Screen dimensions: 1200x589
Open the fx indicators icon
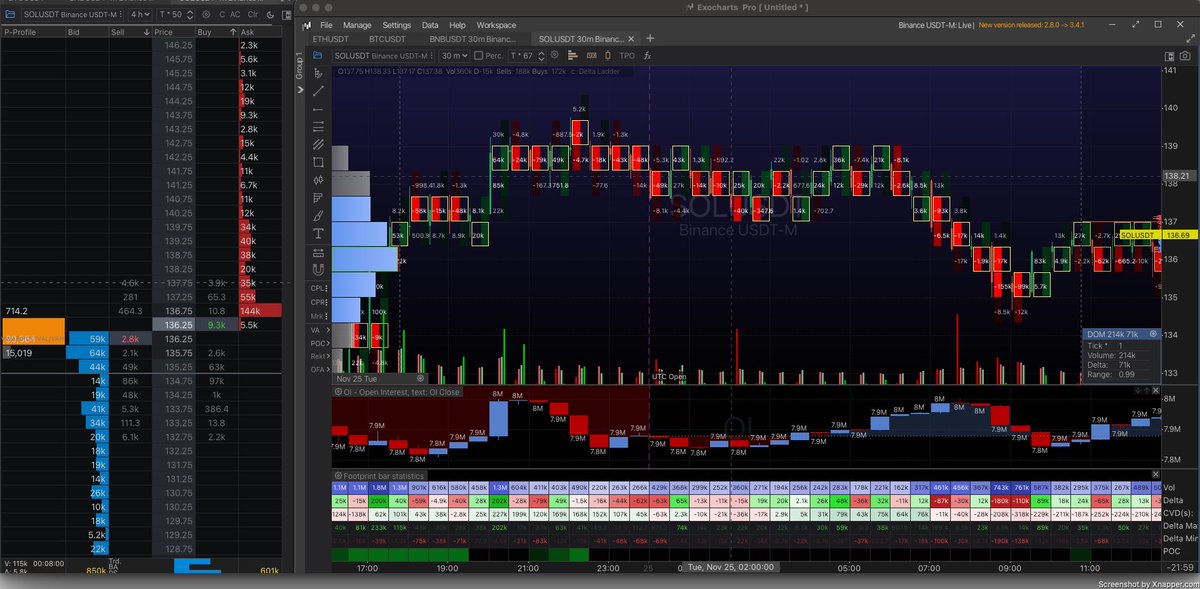[647, 56]
